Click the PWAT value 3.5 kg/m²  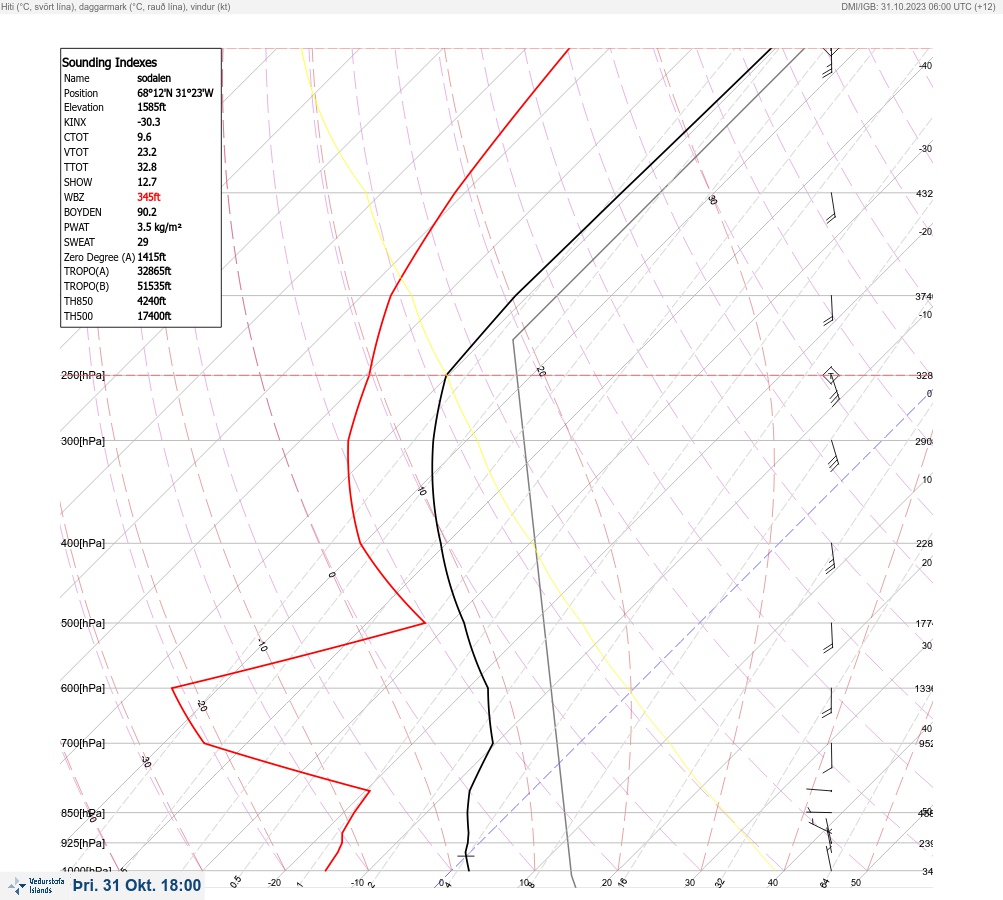[159, 227]
